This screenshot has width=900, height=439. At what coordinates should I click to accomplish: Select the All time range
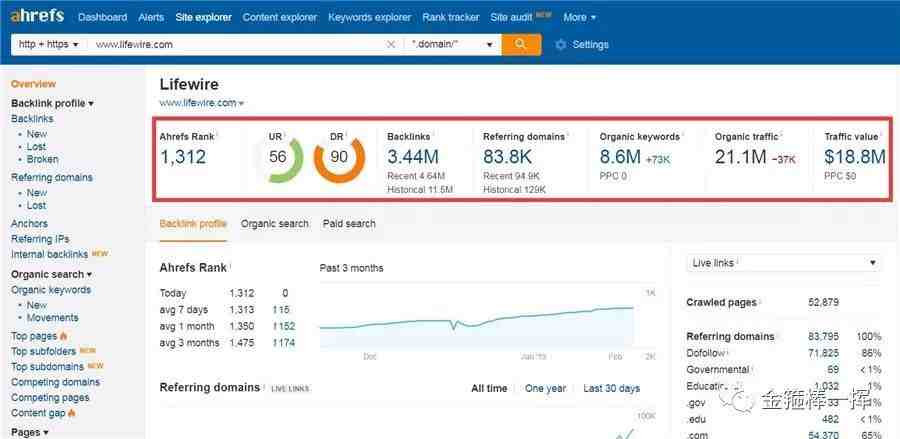[489, 389]
